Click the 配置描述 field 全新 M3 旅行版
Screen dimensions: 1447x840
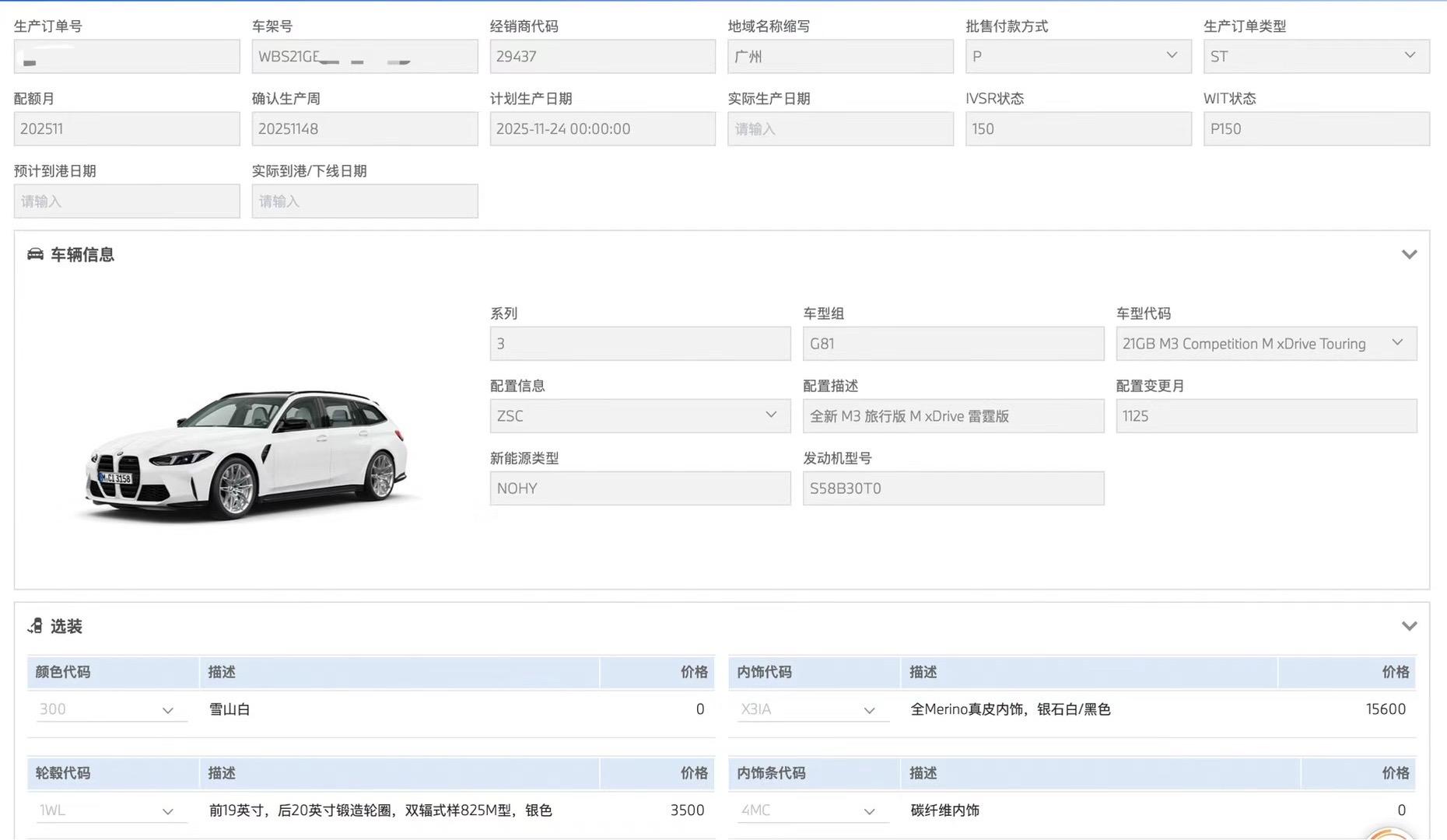point(954,415)
